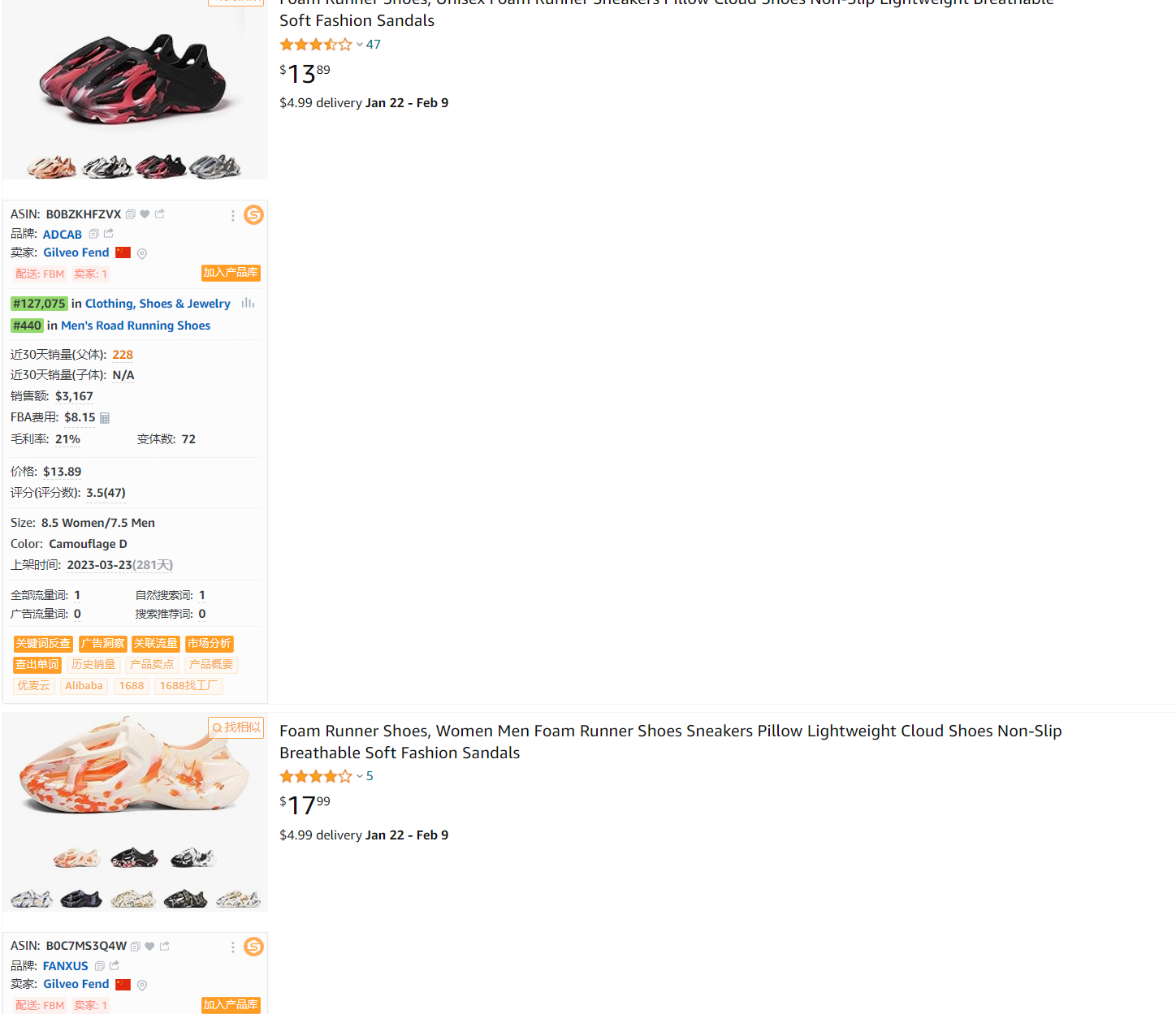Image resolution: width=1176 pixels, height=1014 pixels.
Task: Open share icon next to ASIN B0BZKHFZVX
Action: click(x=160, y=214)
